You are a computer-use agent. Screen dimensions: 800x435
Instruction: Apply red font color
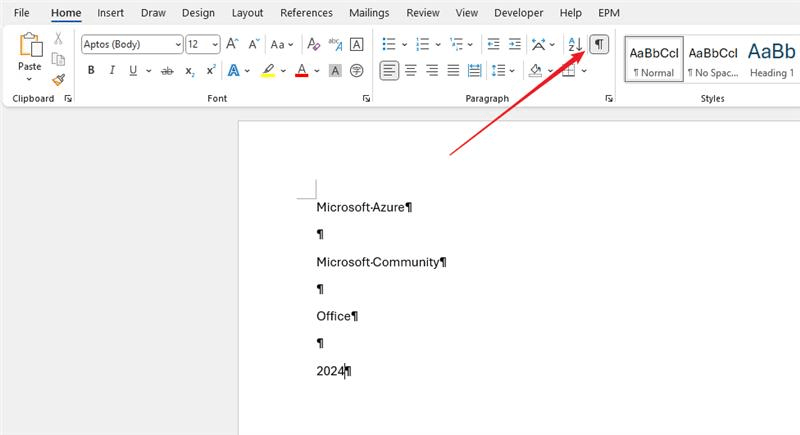302,70
